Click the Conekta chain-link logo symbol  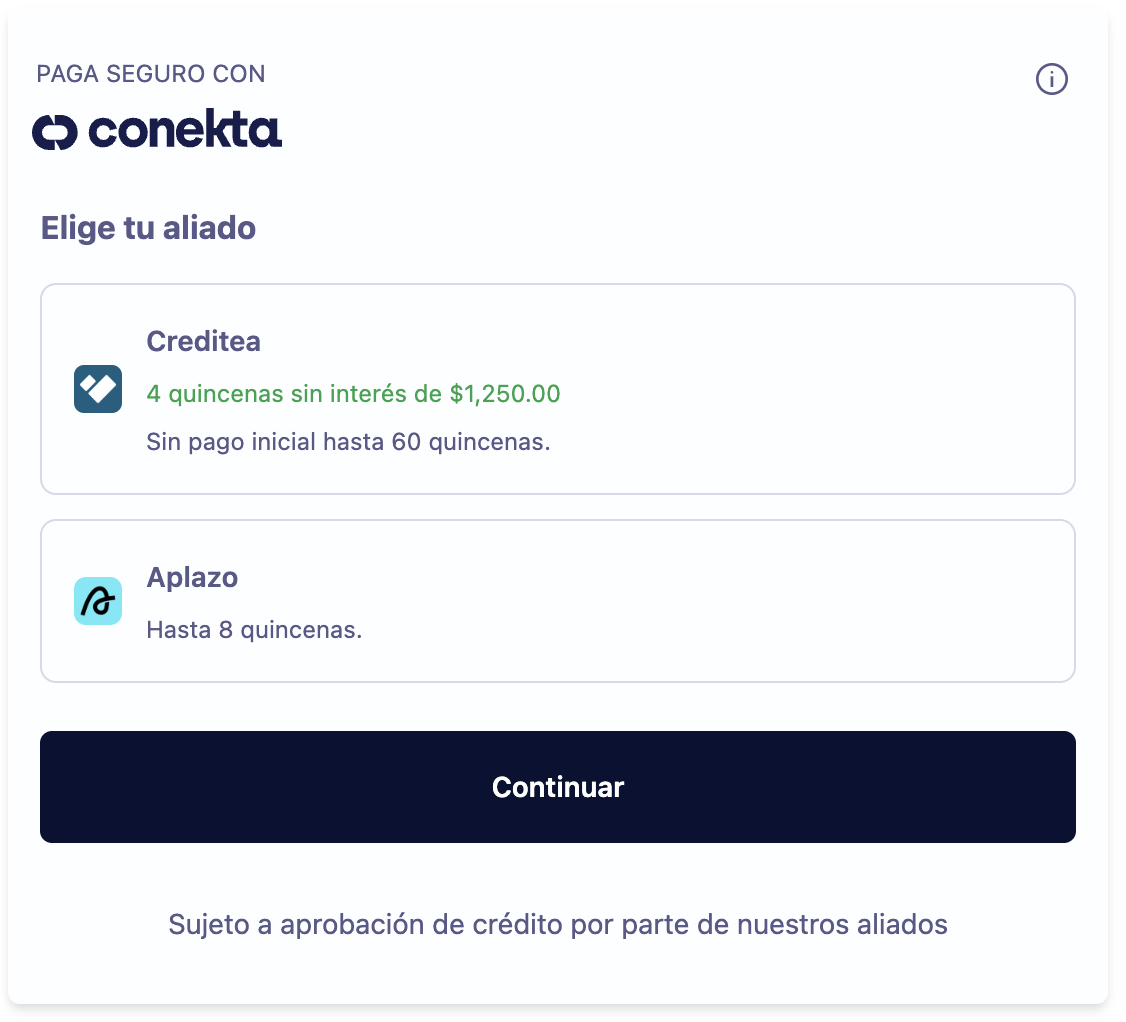point(55,132)
